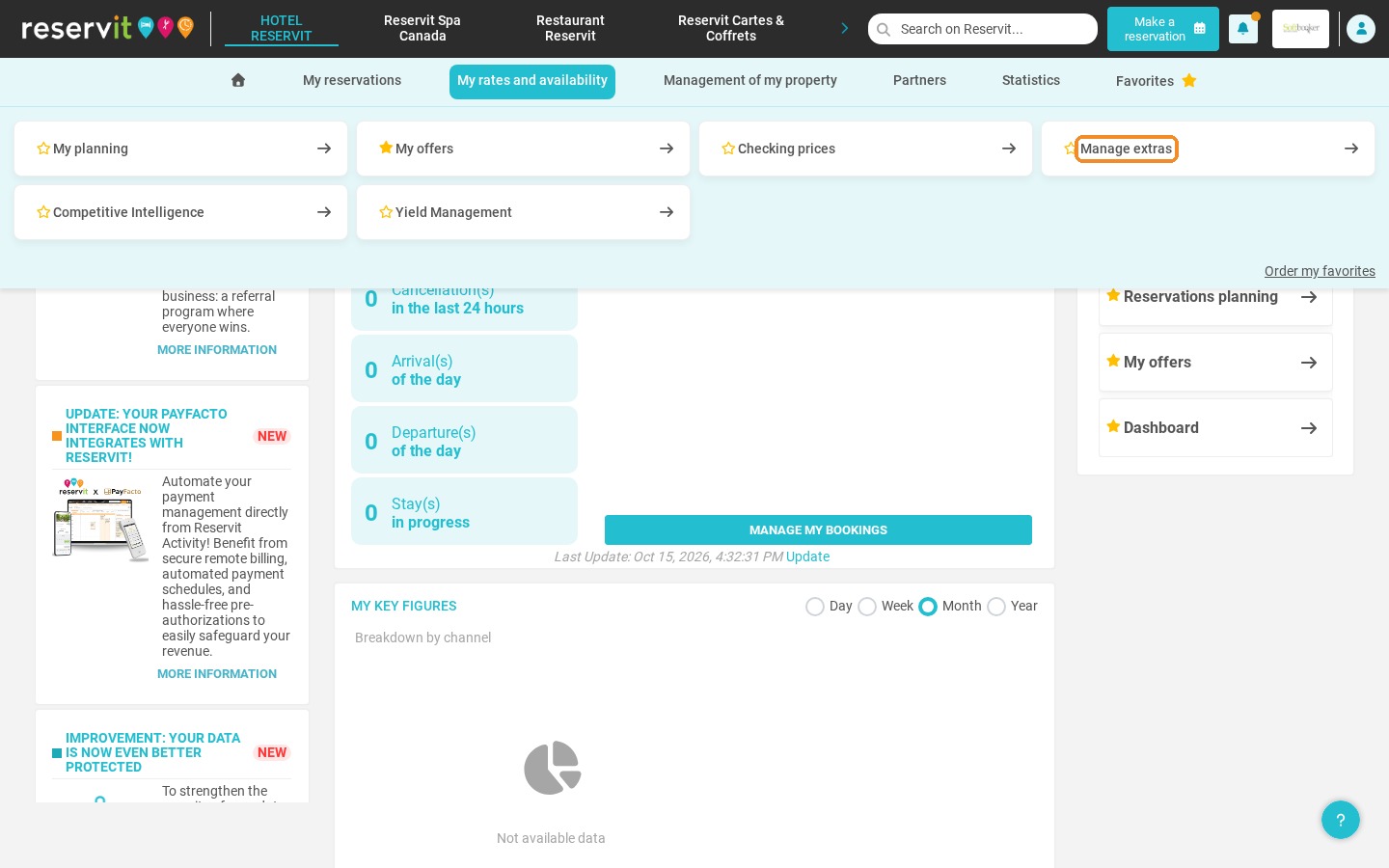Open the help question mark bubble

(x=1341, y=820)
